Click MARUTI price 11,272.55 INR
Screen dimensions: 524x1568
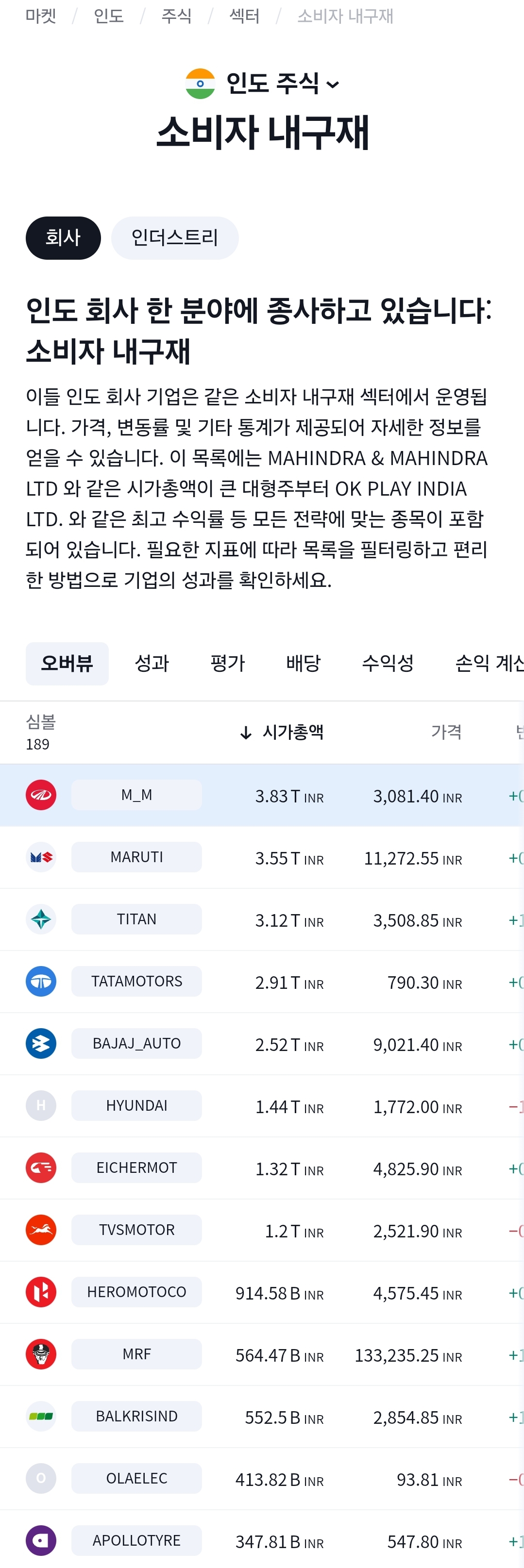pyautogui.click(x=413, y=858)
